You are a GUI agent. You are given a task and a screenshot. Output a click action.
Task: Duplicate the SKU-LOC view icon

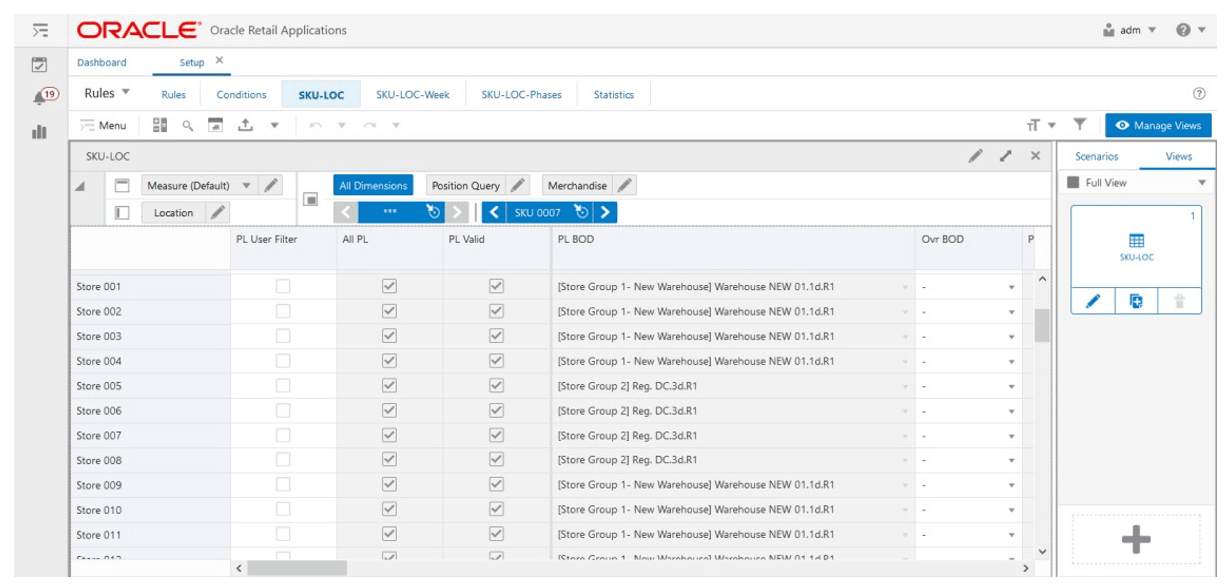(1136, 300)
